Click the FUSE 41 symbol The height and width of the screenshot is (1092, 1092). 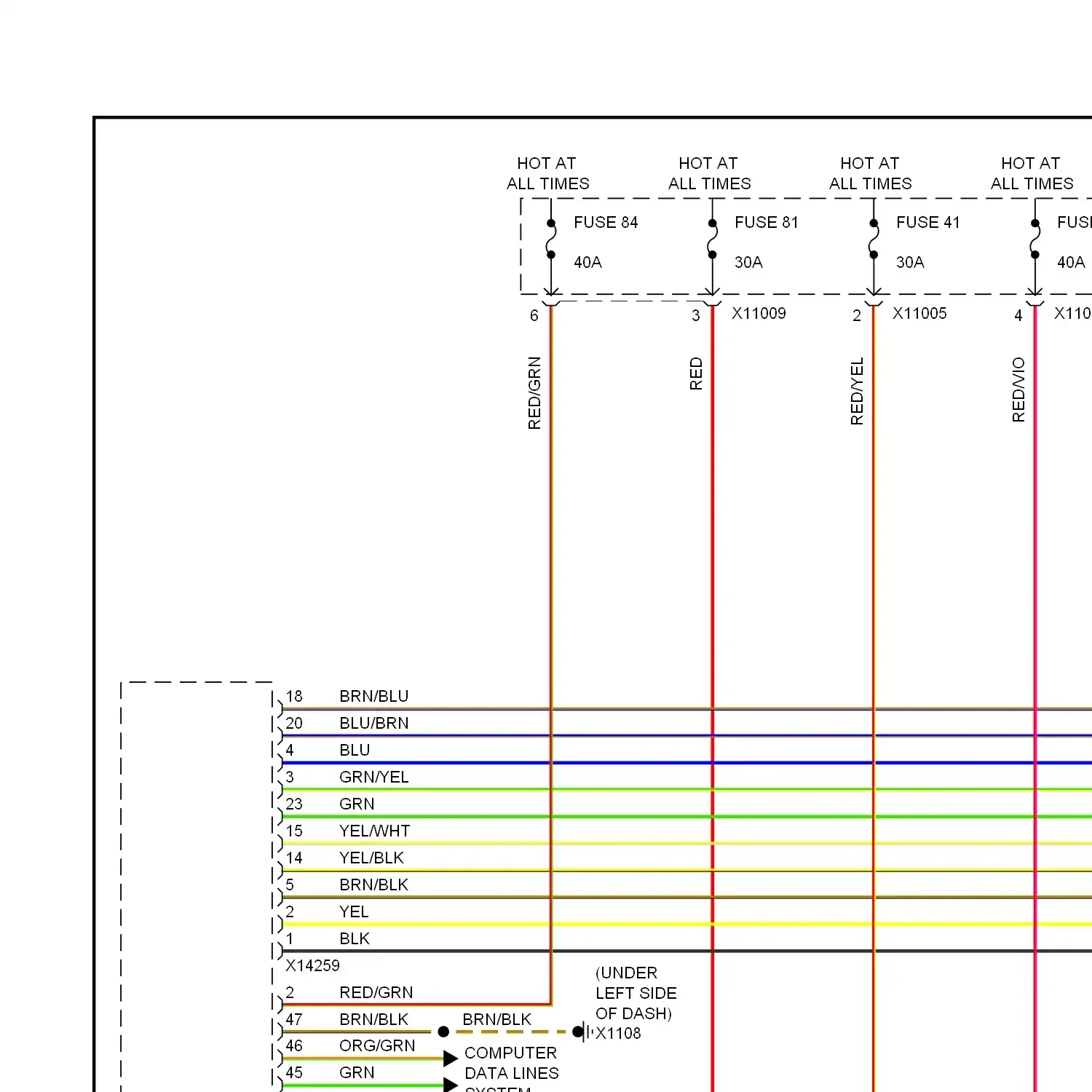point(874,239)
